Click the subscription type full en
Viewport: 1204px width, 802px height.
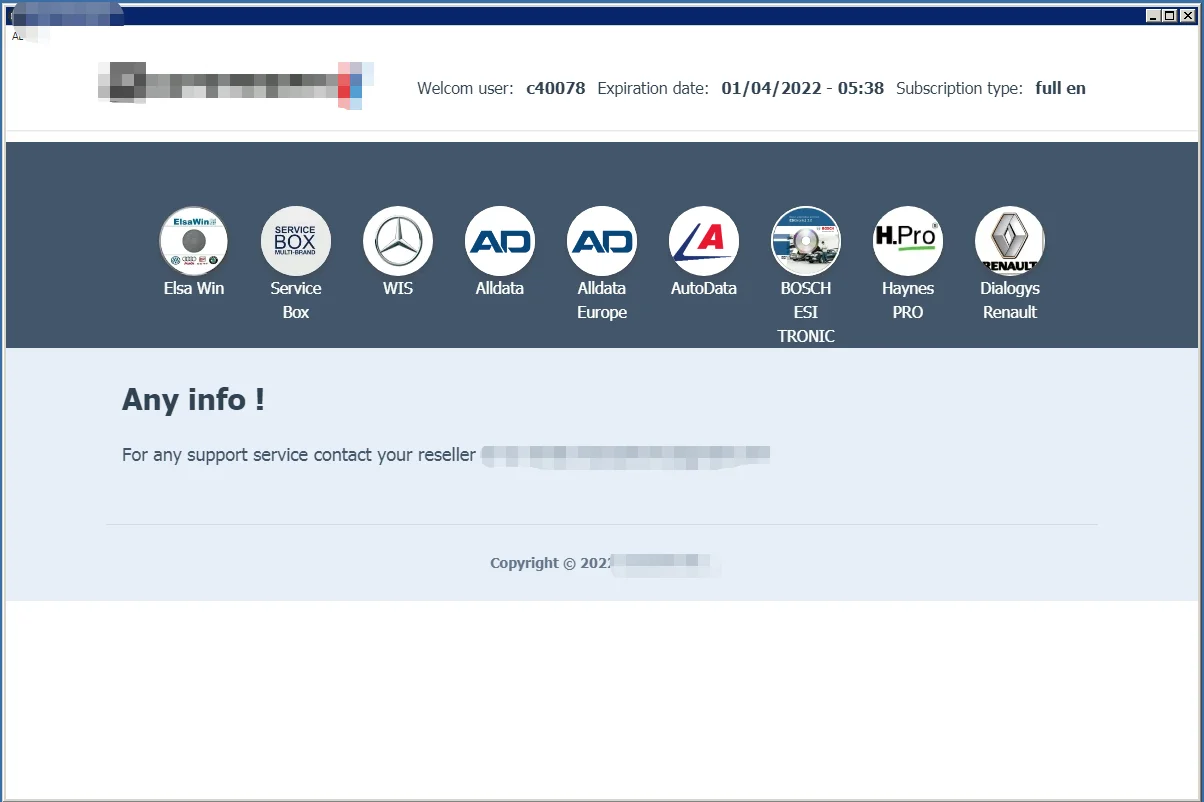pyautogui.click(x=1061, y=88)
